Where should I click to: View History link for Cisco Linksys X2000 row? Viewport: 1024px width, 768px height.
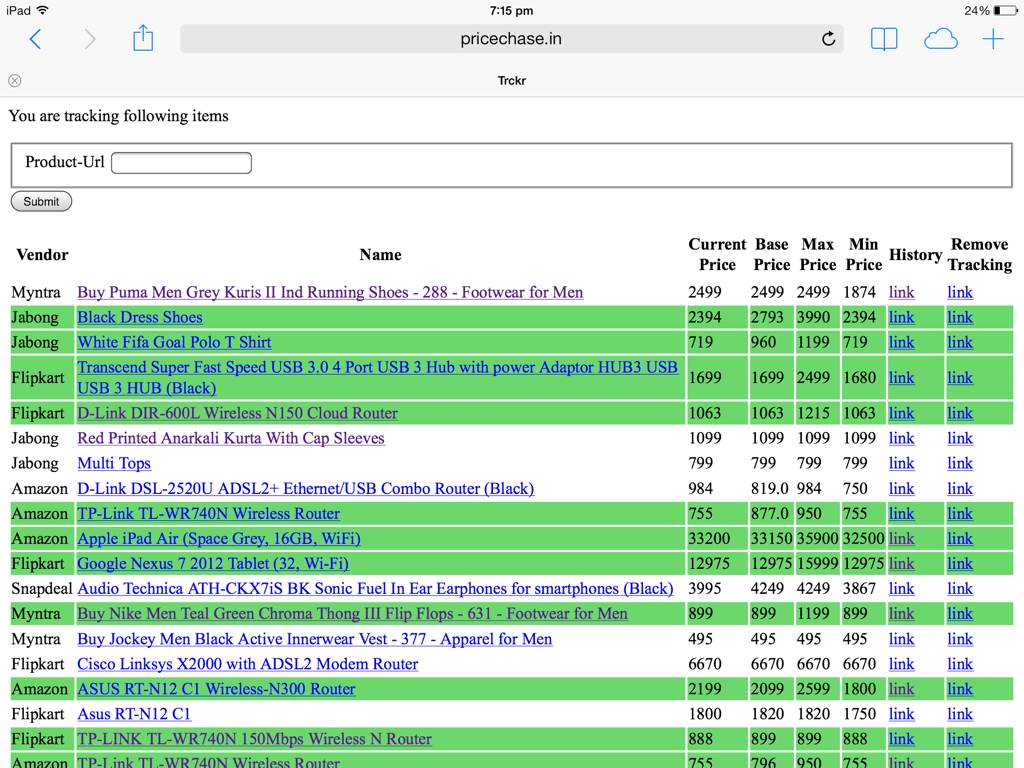click(x=901, y=664)
